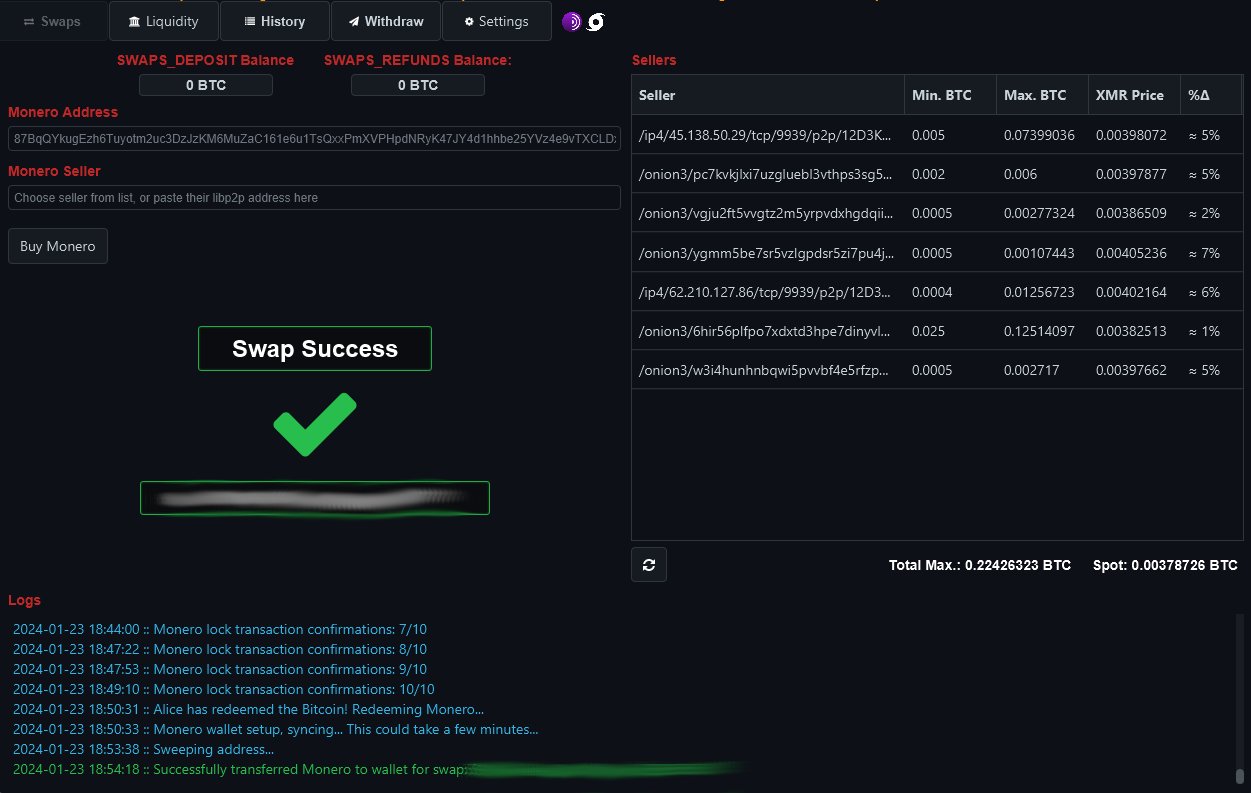This screenshot has width=1251, height=793.
Task: Click the purple Tor status icon
Action: point(572,21)
